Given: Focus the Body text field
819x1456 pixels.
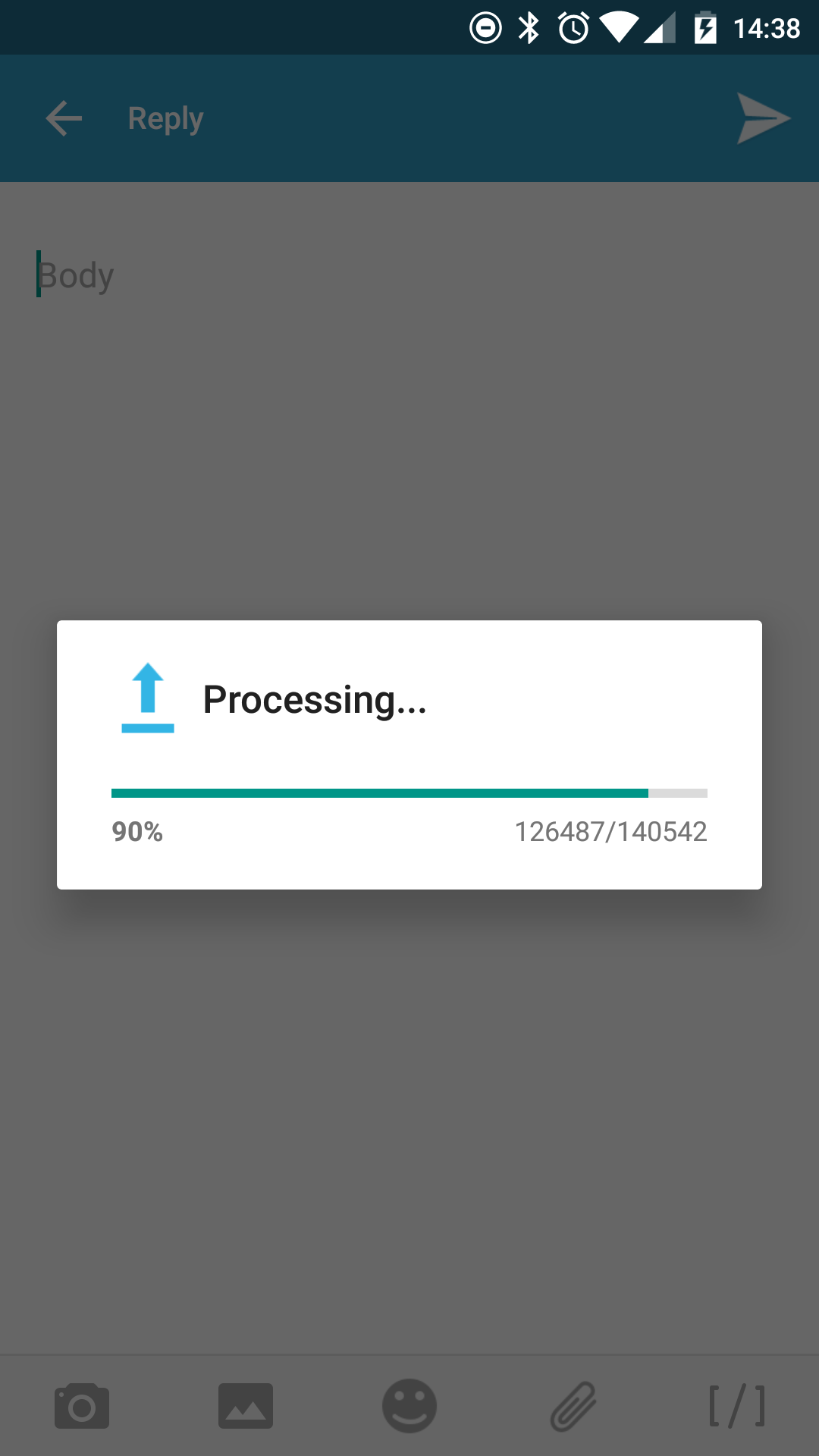Looking at the screenshot, I should coord(409,275).
